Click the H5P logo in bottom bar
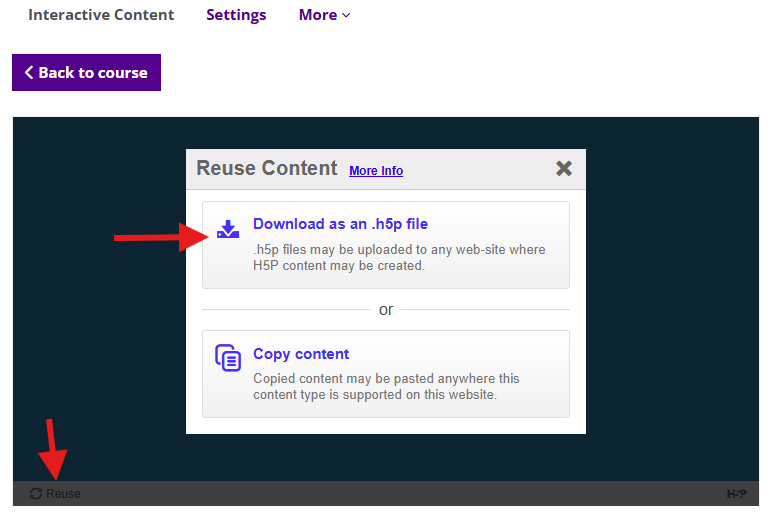Image resolution: width=771 pixels, height=515 pixels. (736, 494)
